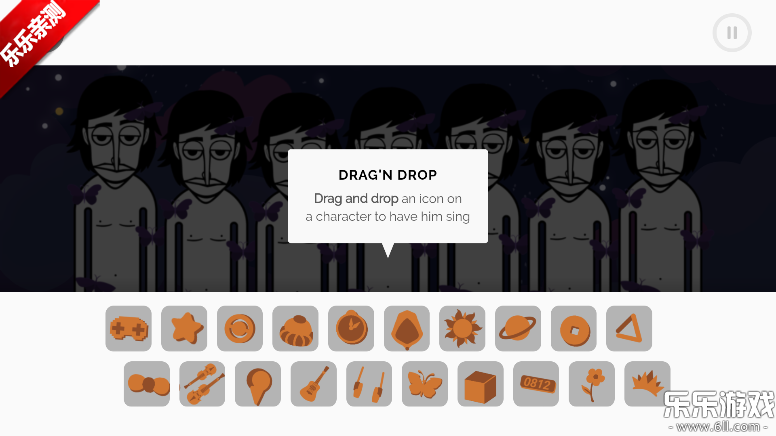Viewport: 776px width, 436px height.
Task: Dismiss the Drag'n Drop tutorial tooltip
Action: pos(388,196)
